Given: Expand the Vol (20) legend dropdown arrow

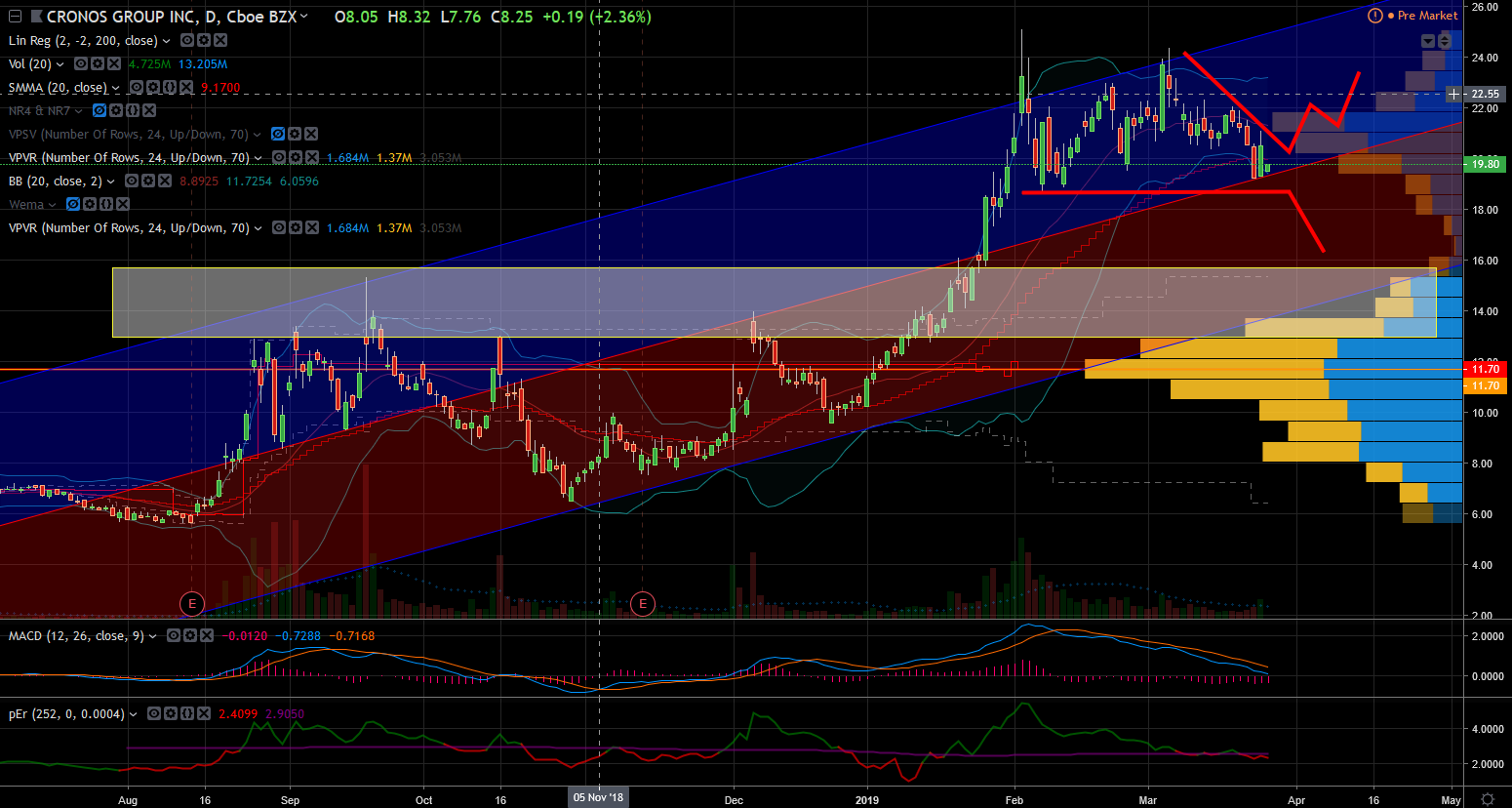Looking at the screenshot, I should [x=60, y=64].
